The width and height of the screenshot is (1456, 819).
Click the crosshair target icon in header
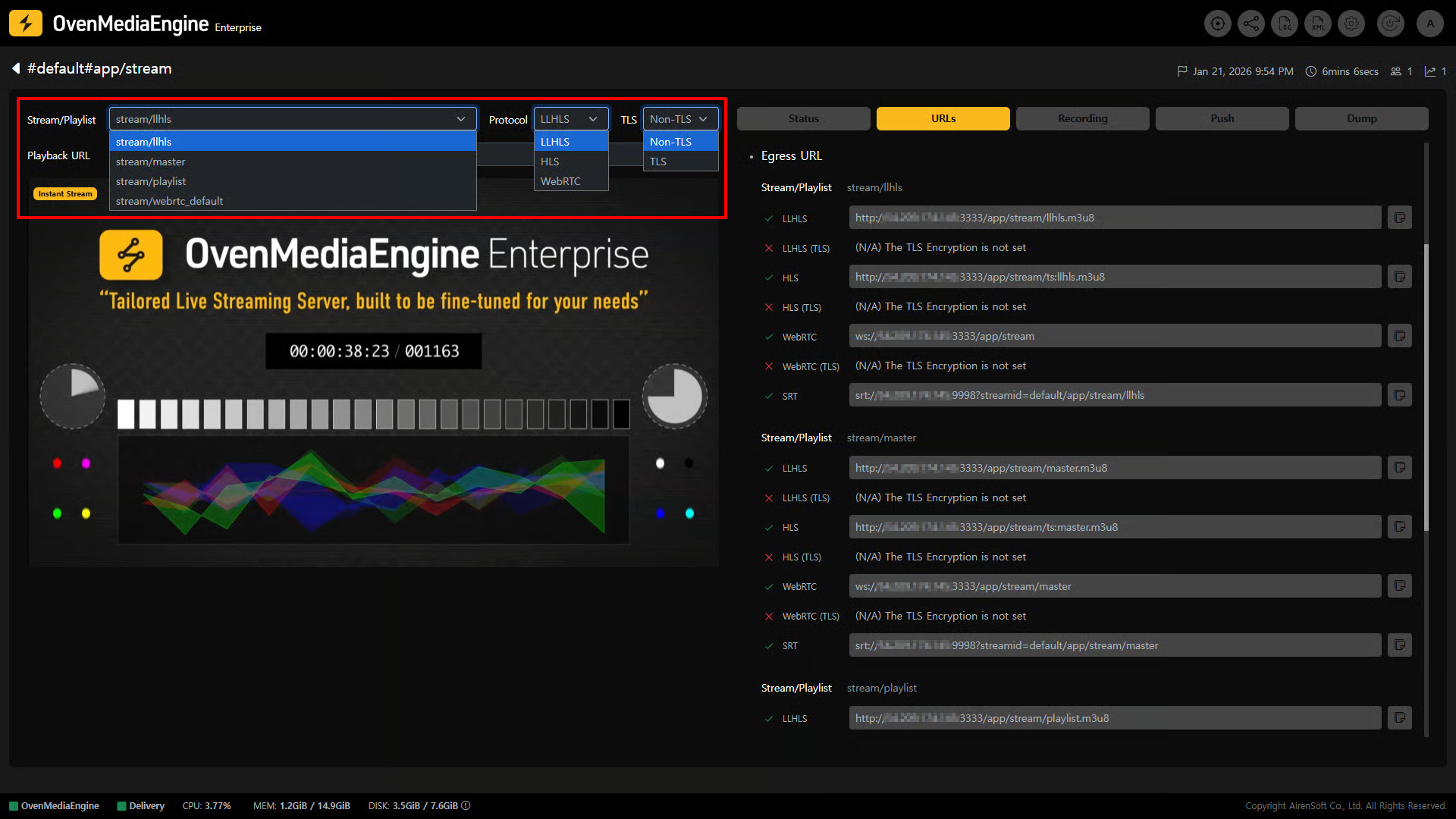[x=1218, y=24]
